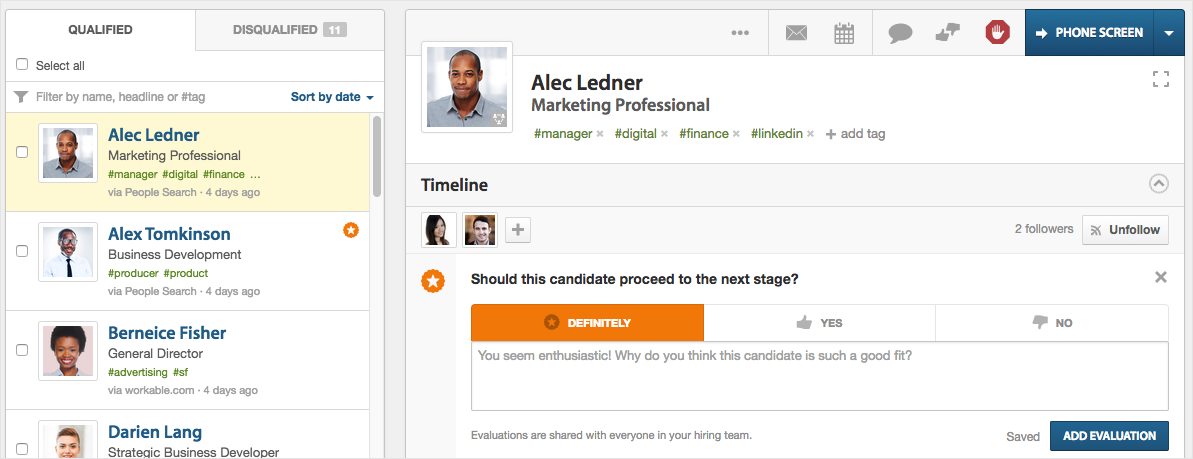This screenshot has width=1193, height=459.
Task: Click the Unfollow button
Action: tap(1125, 230)
